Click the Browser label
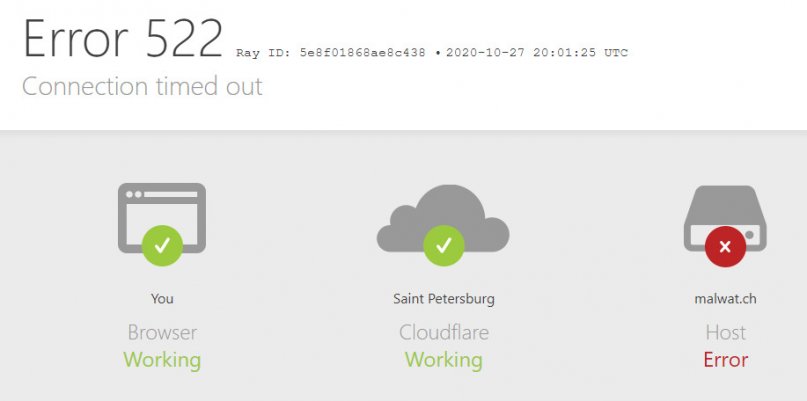807x401 pixels. (x=162, y=333)
